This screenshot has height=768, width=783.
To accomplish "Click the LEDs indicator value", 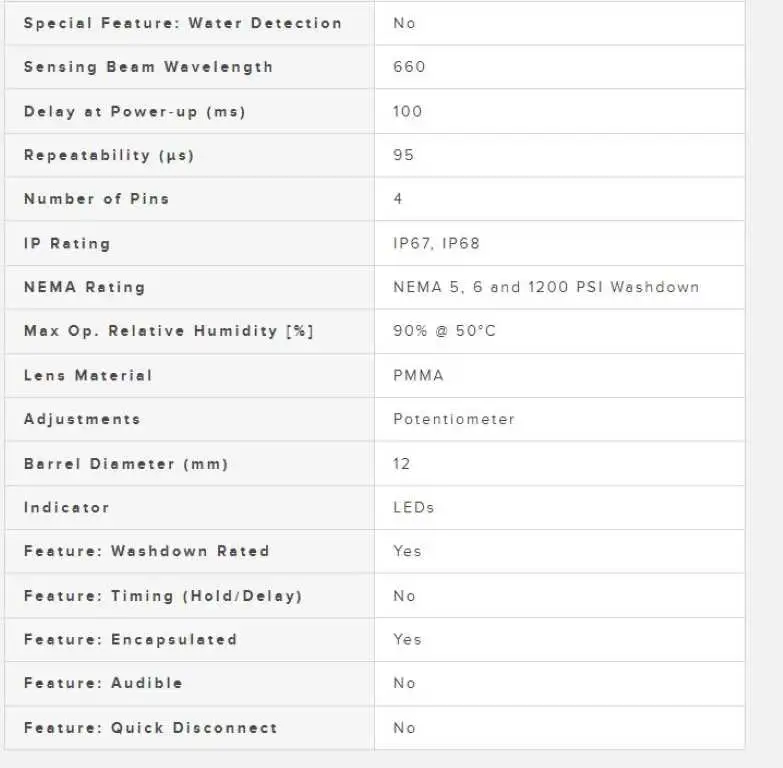I will [414, 507].
